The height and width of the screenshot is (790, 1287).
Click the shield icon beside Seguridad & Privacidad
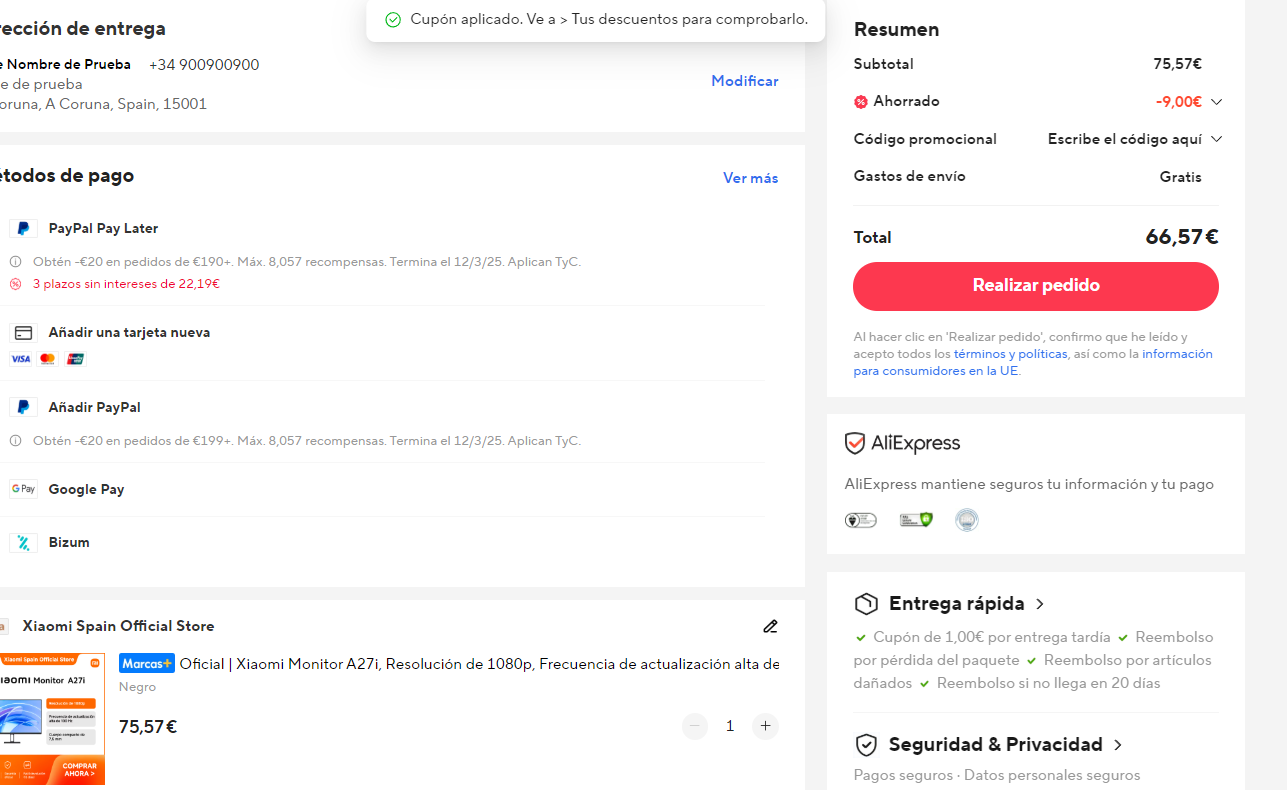pos(866,745)
